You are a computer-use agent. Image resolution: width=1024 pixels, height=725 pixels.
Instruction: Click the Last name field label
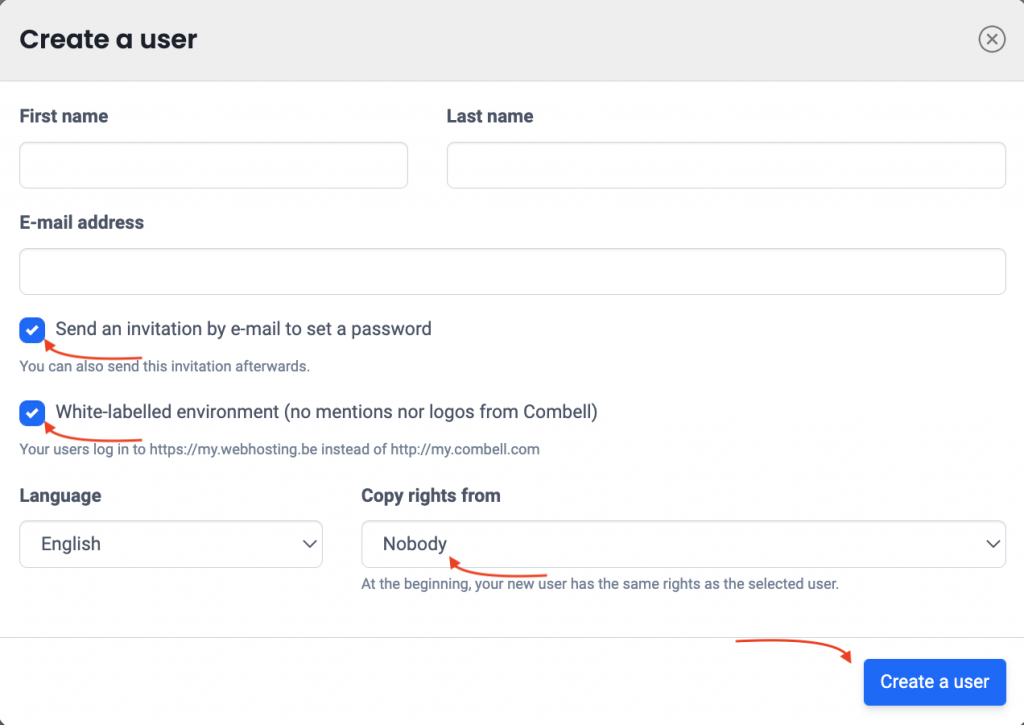(490, 116)
